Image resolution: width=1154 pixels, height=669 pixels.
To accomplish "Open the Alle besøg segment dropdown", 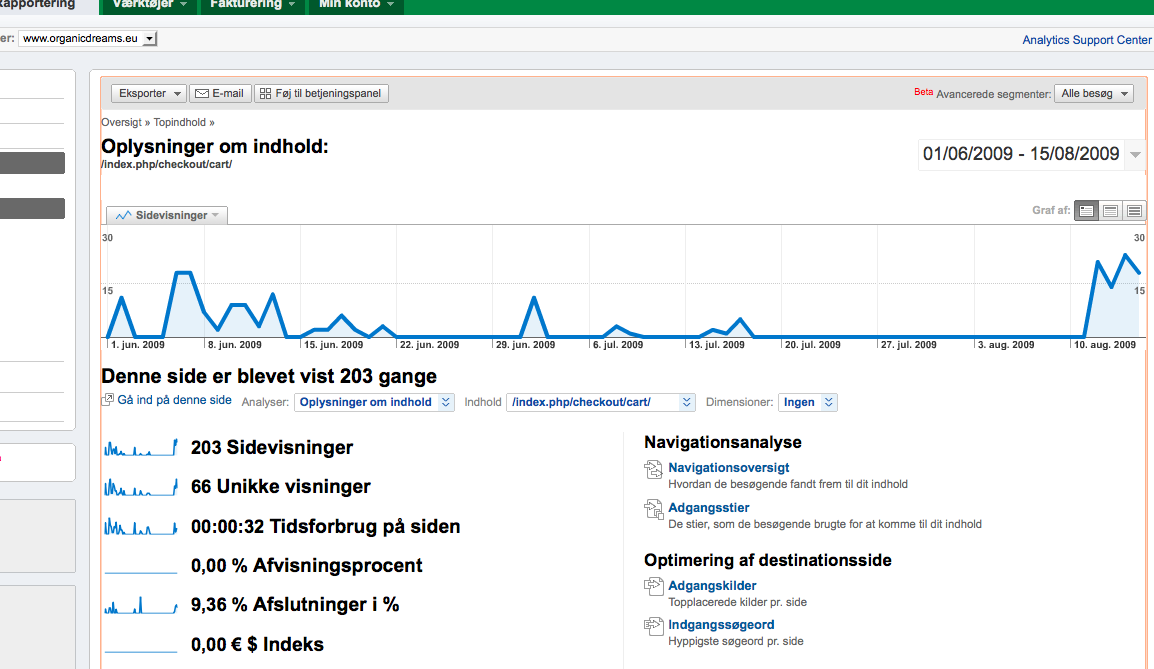I will click(1094, 93).
